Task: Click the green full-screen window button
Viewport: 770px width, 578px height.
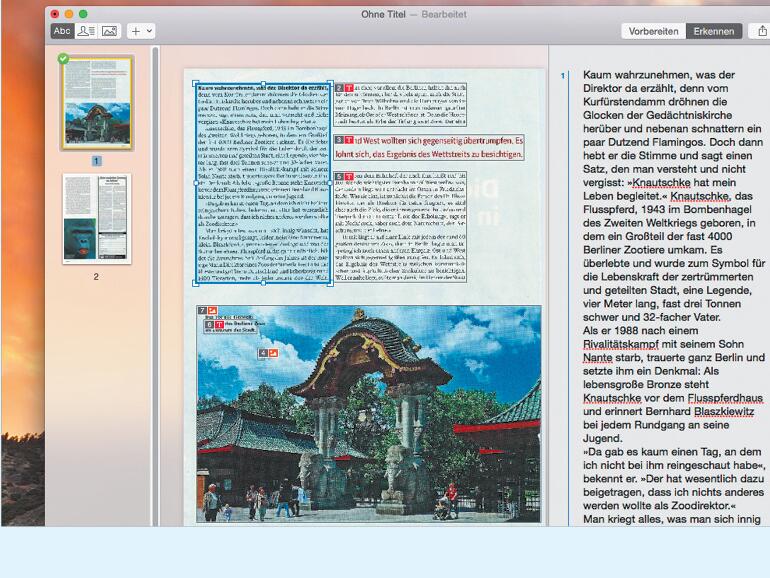Action: coord(83,14)
